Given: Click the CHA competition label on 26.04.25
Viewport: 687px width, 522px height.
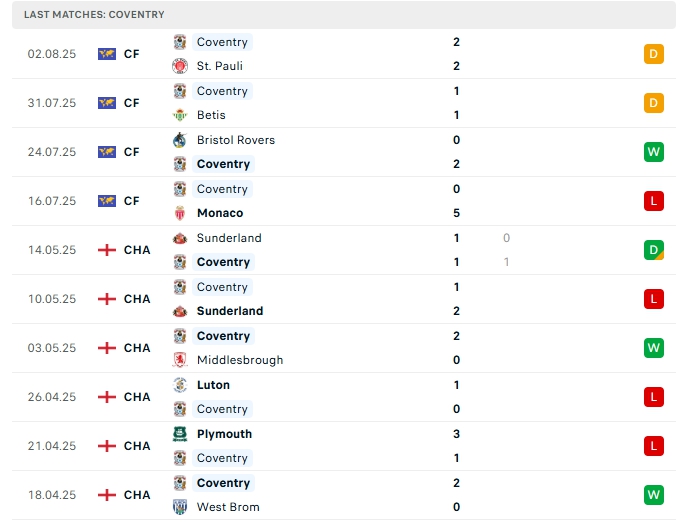Looking at the screenshot, I should pos(137,397).
